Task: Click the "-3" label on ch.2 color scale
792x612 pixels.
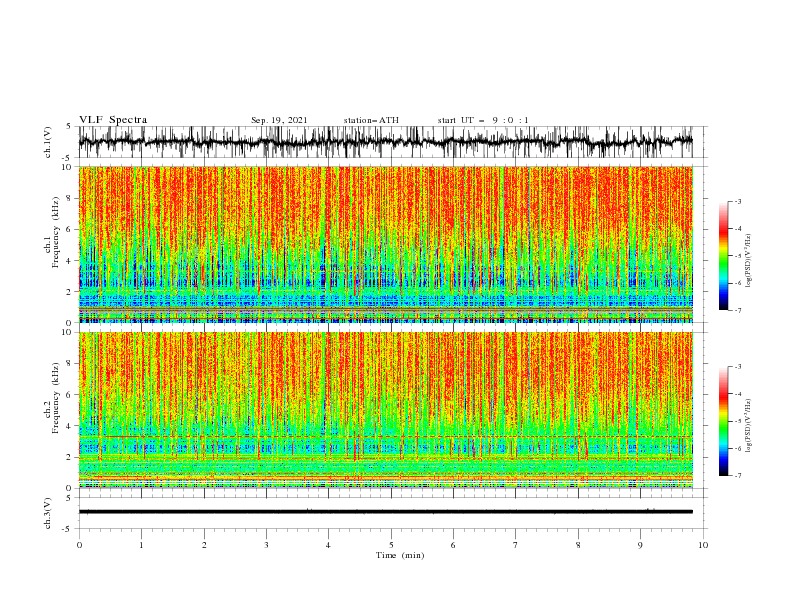Action: (x=738, y=367)
